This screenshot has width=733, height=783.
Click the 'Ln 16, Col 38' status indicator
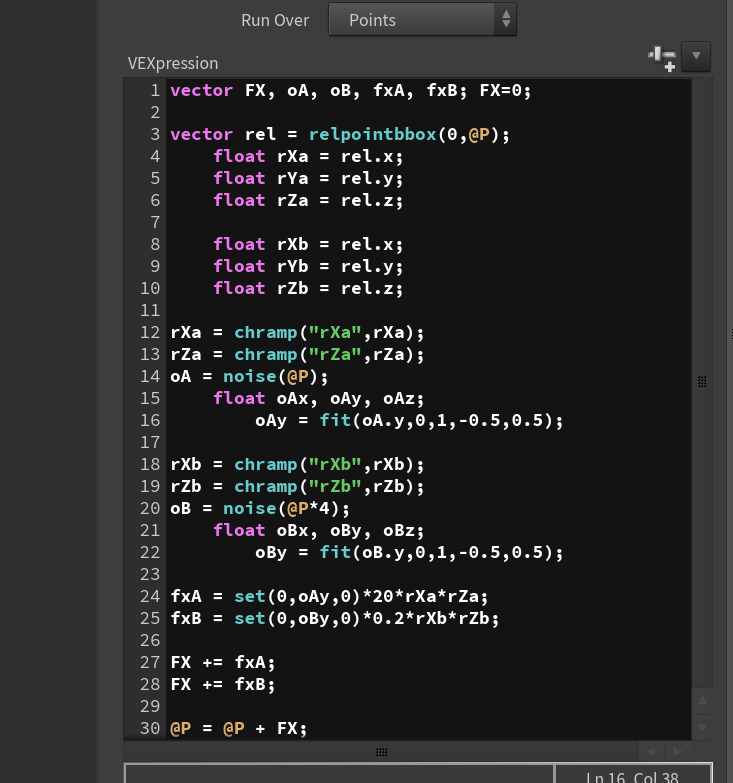pyautogui.click(x=633, y=776)
